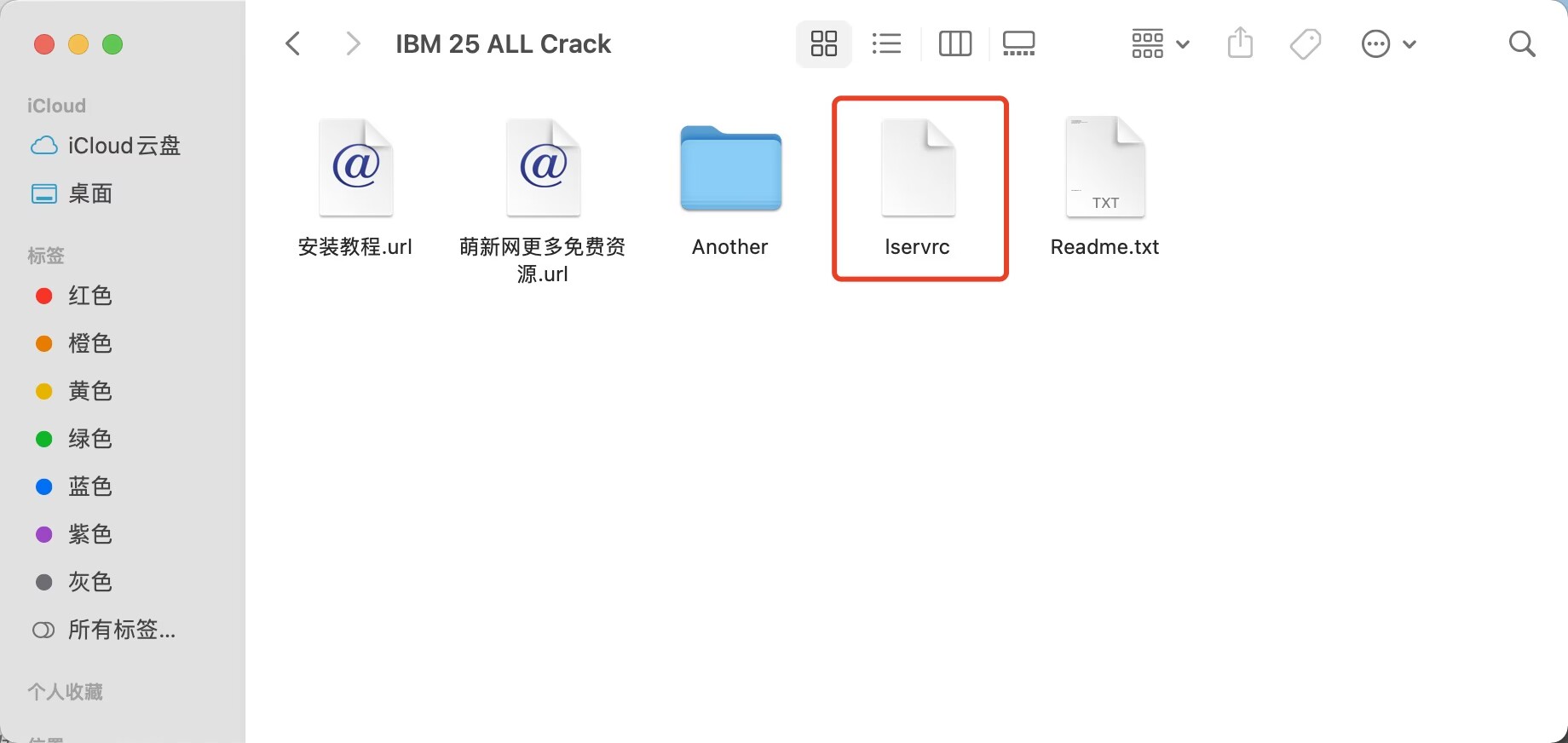Select the orange 橙色 tag dot
This screenshot has width=1568, height=743.
point(44,343)
